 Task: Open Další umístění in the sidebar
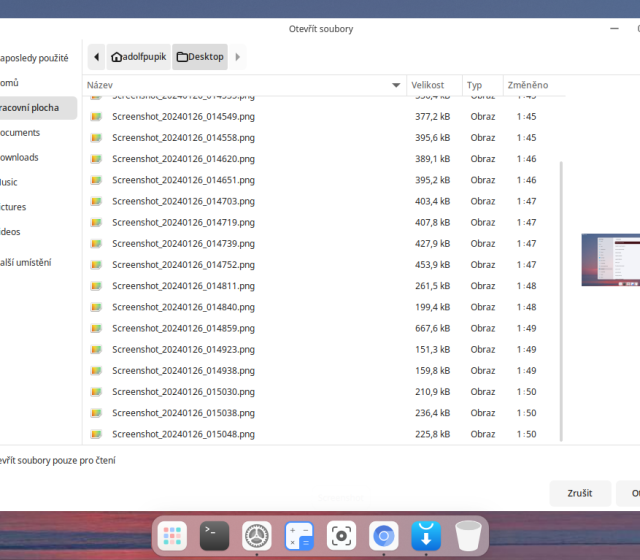[25, 262]
